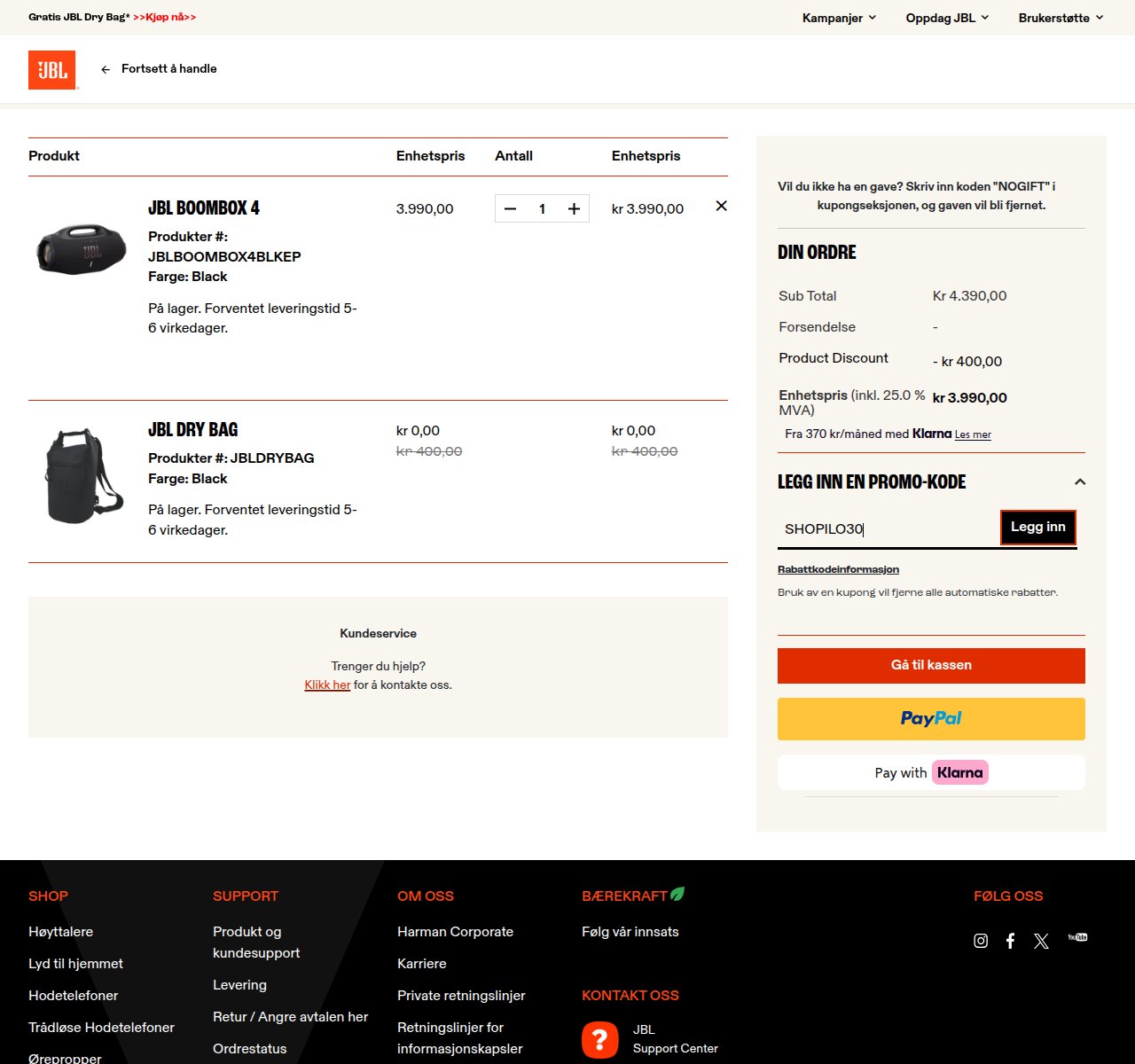Decrease JBL Boombox 4 quantity with minus
This screenshot has width=1135, height=1064.
click(x=510, y=208)
